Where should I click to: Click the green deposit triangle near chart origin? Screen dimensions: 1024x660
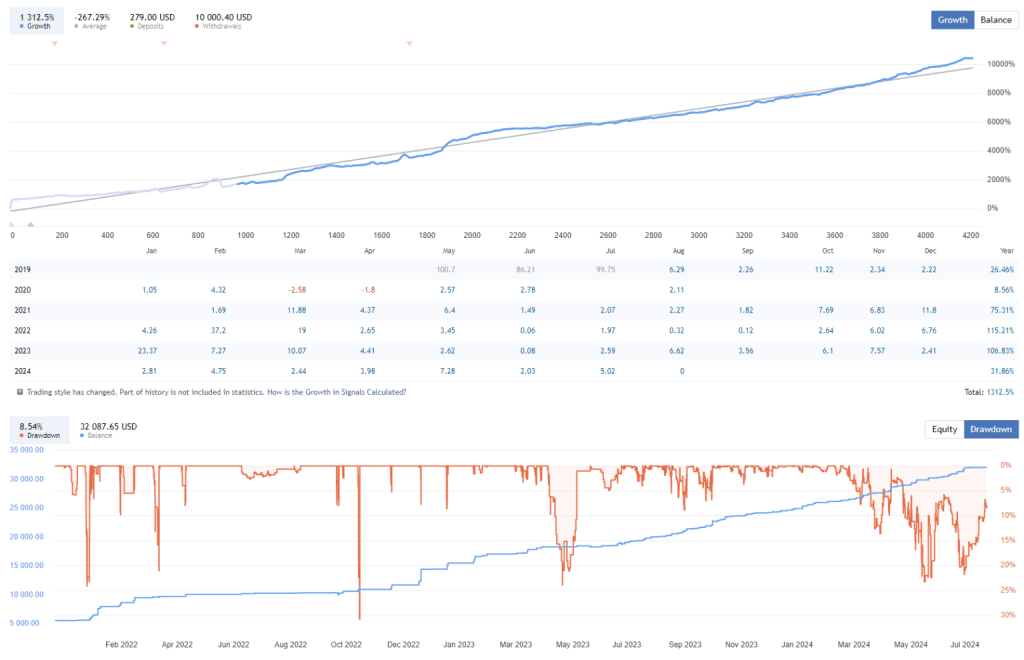30,224
